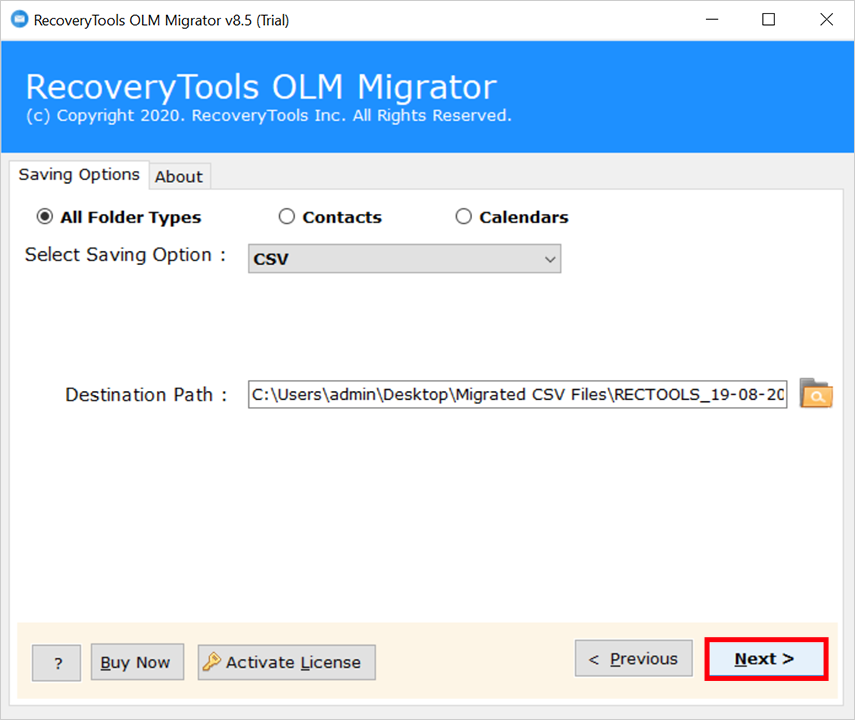Go back with the Previous button
The height and width of the screenshot is (720, 855).
[634, 658]
